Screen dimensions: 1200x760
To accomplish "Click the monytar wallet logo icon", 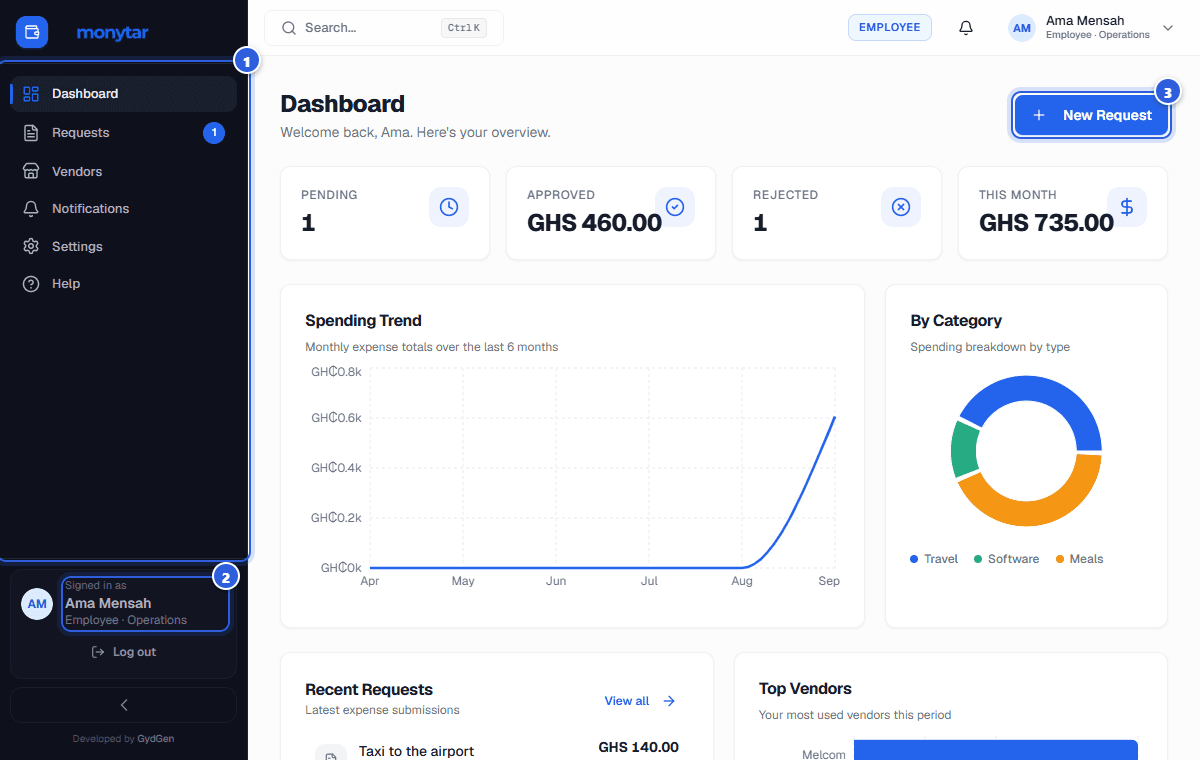I will pyautogui.click(x=32, y=32).
